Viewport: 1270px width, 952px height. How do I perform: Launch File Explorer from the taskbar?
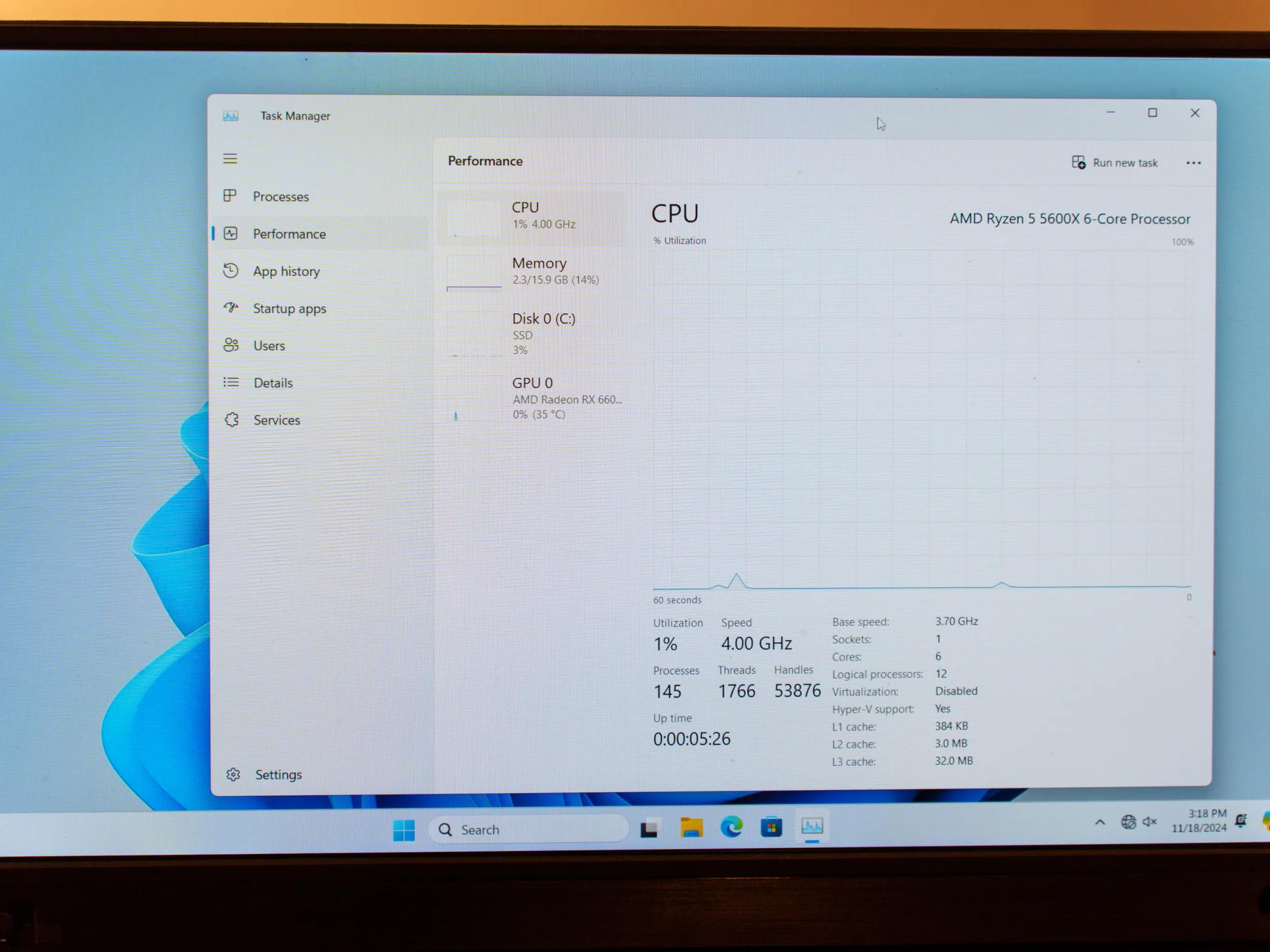[x=691, y=827]
